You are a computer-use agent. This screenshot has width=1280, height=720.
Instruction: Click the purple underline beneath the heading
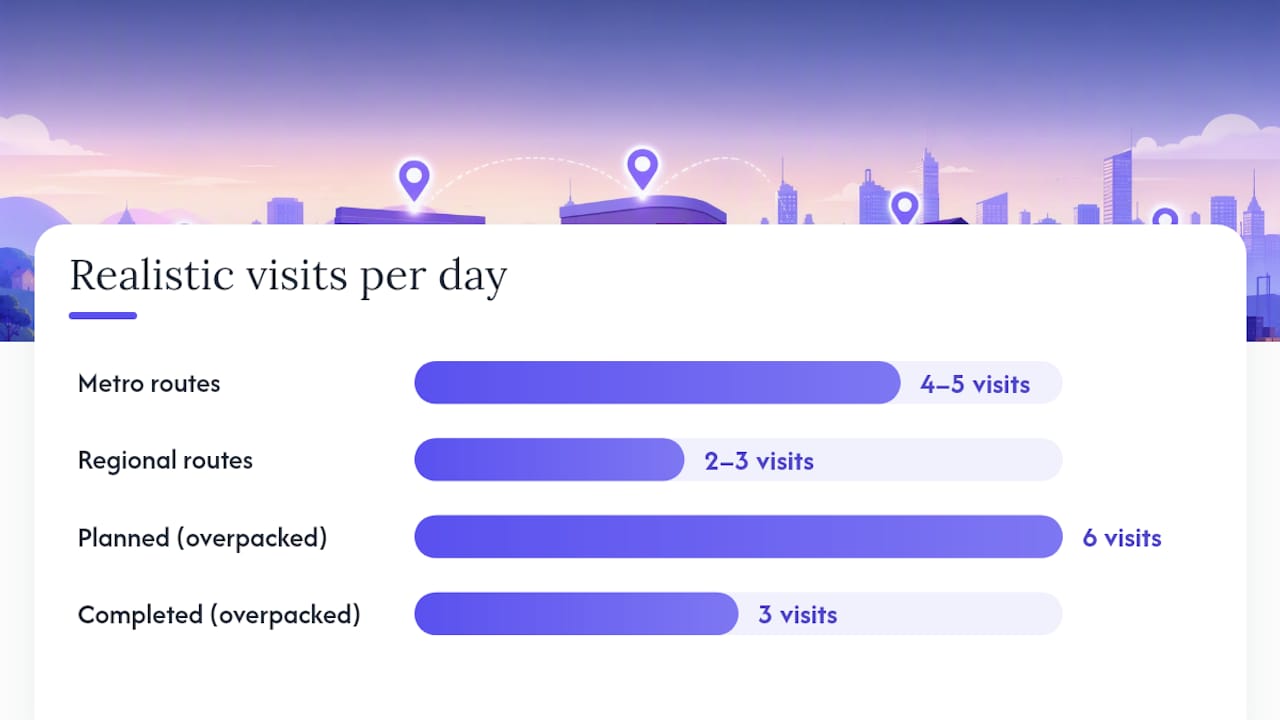[x=103, y=316]
